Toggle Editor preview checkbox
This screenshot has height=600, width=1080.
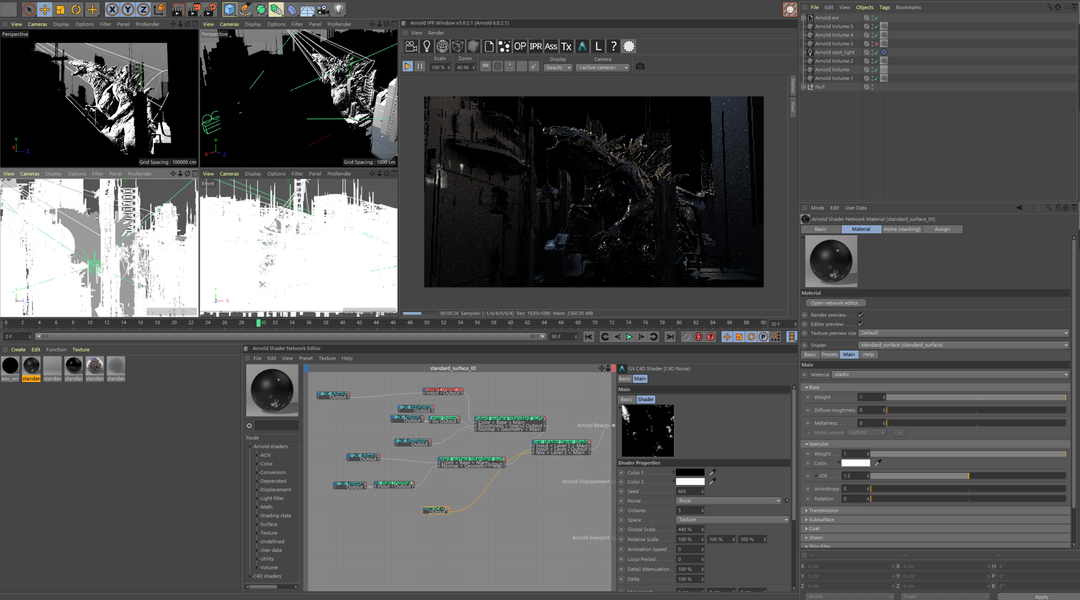pyautogui.click(x=860, y=324)
